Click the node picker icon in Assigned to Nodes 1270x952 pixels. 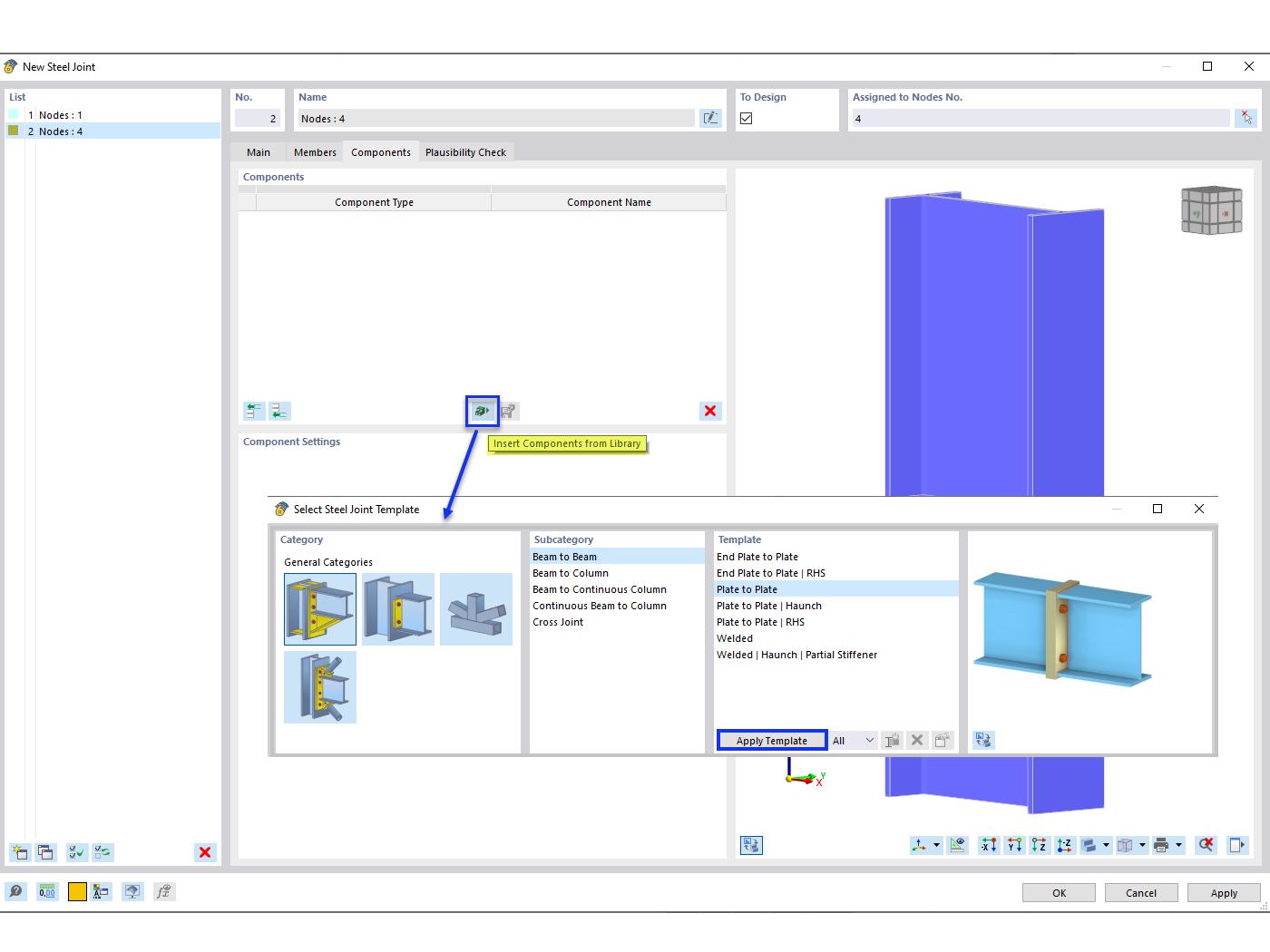pos(1246,118)
